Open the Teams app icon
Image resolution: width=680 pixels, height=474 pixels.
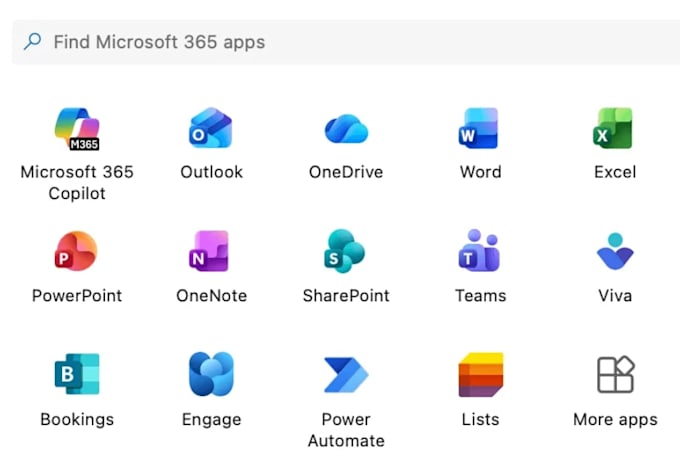point(479,251)
